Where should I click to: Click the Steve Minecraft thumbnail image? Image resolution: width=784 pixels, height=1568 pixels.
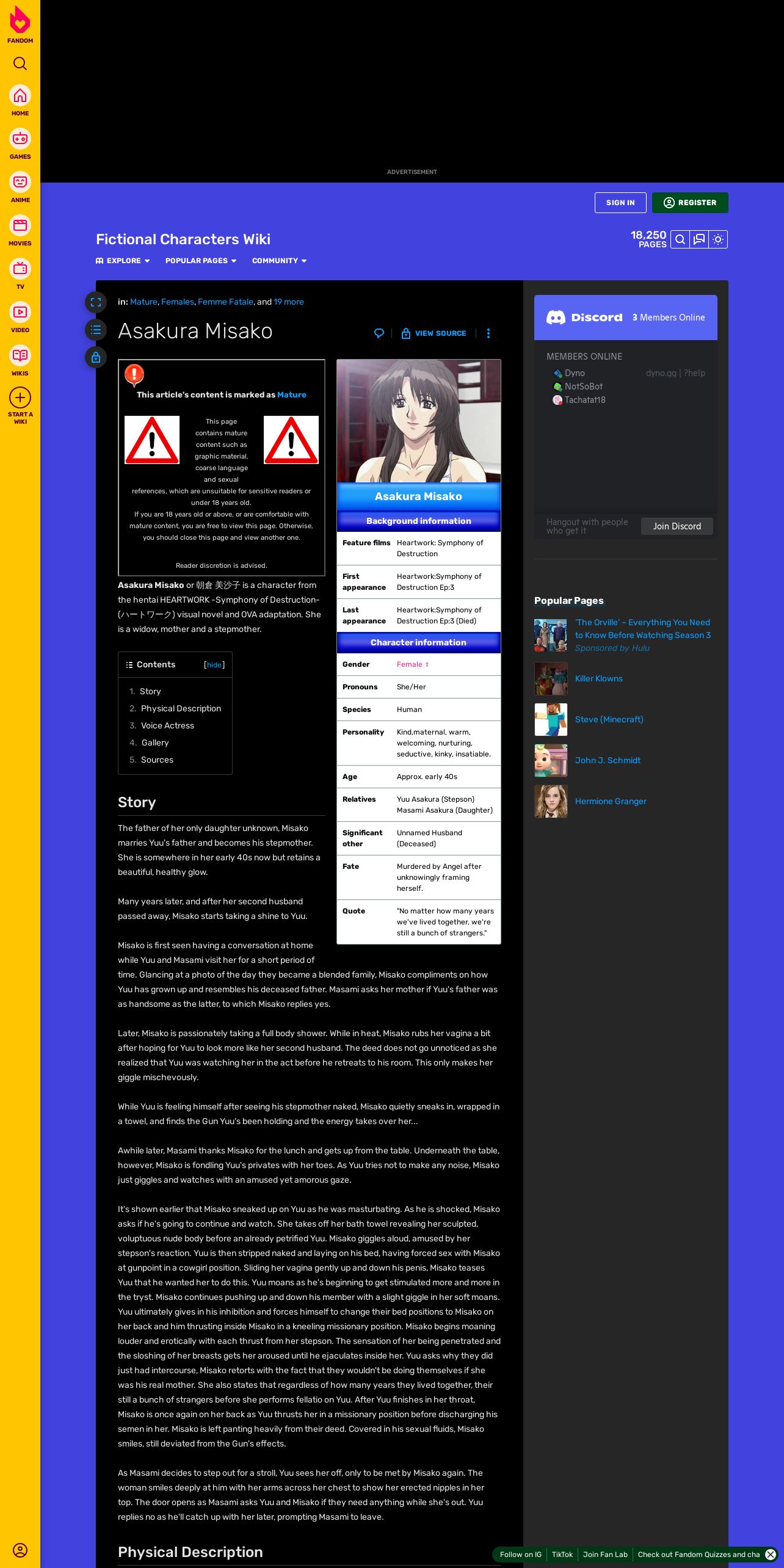(x=551, y=719)
